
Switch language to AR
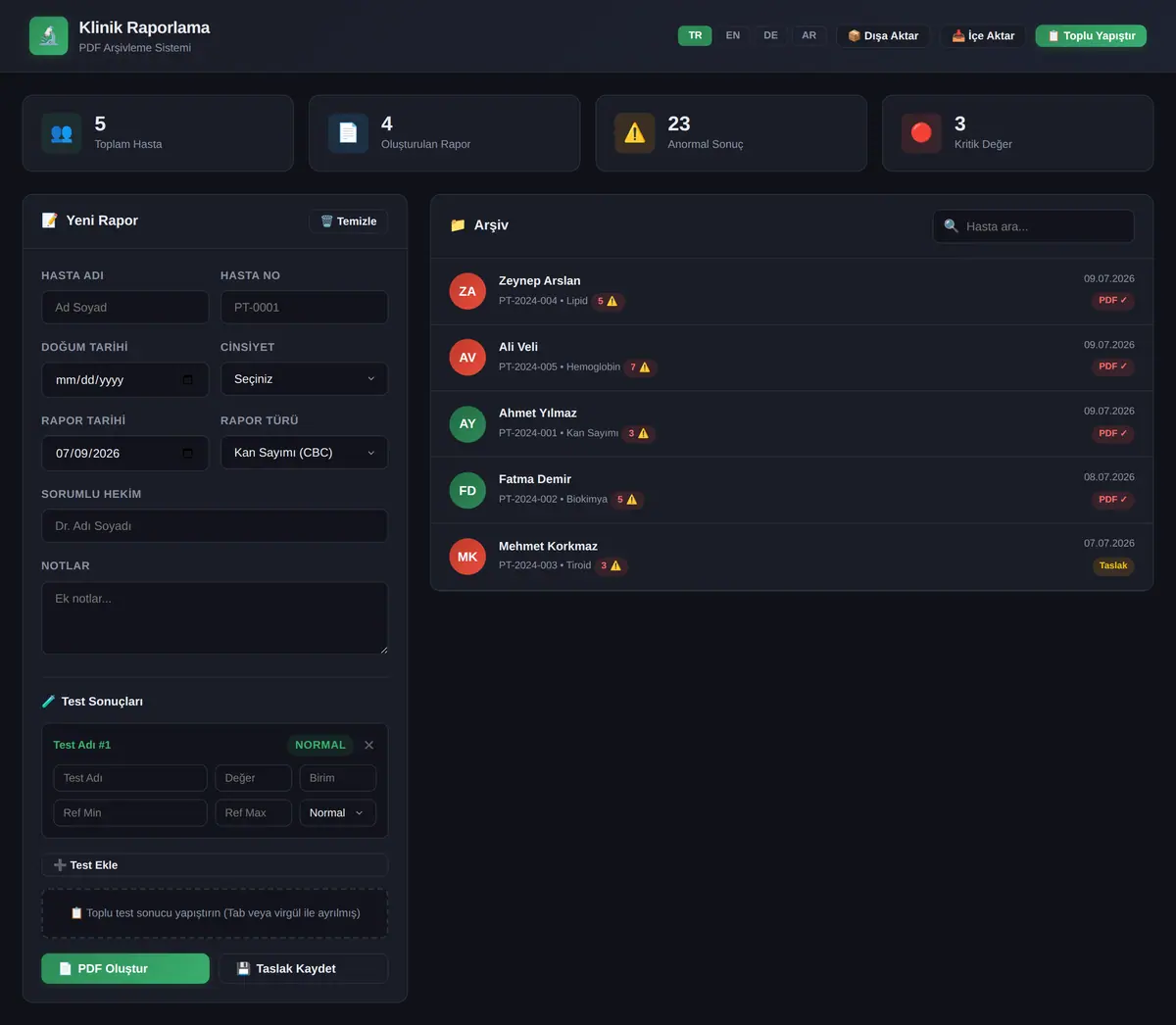(x=808, y=35)
